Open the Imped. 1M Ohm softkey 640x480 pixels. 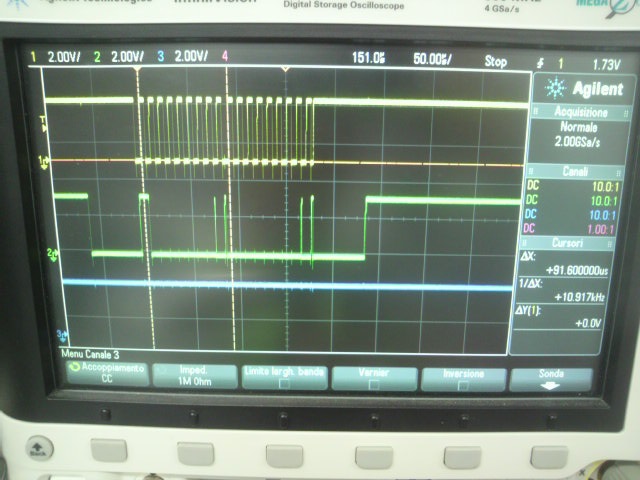[x=194, y=375]
